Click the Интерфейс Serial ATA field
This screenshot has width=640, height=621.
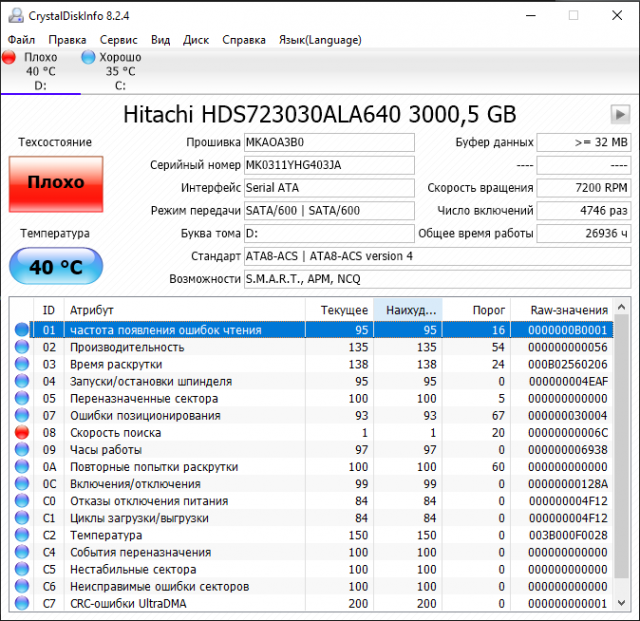click(329, 188)
